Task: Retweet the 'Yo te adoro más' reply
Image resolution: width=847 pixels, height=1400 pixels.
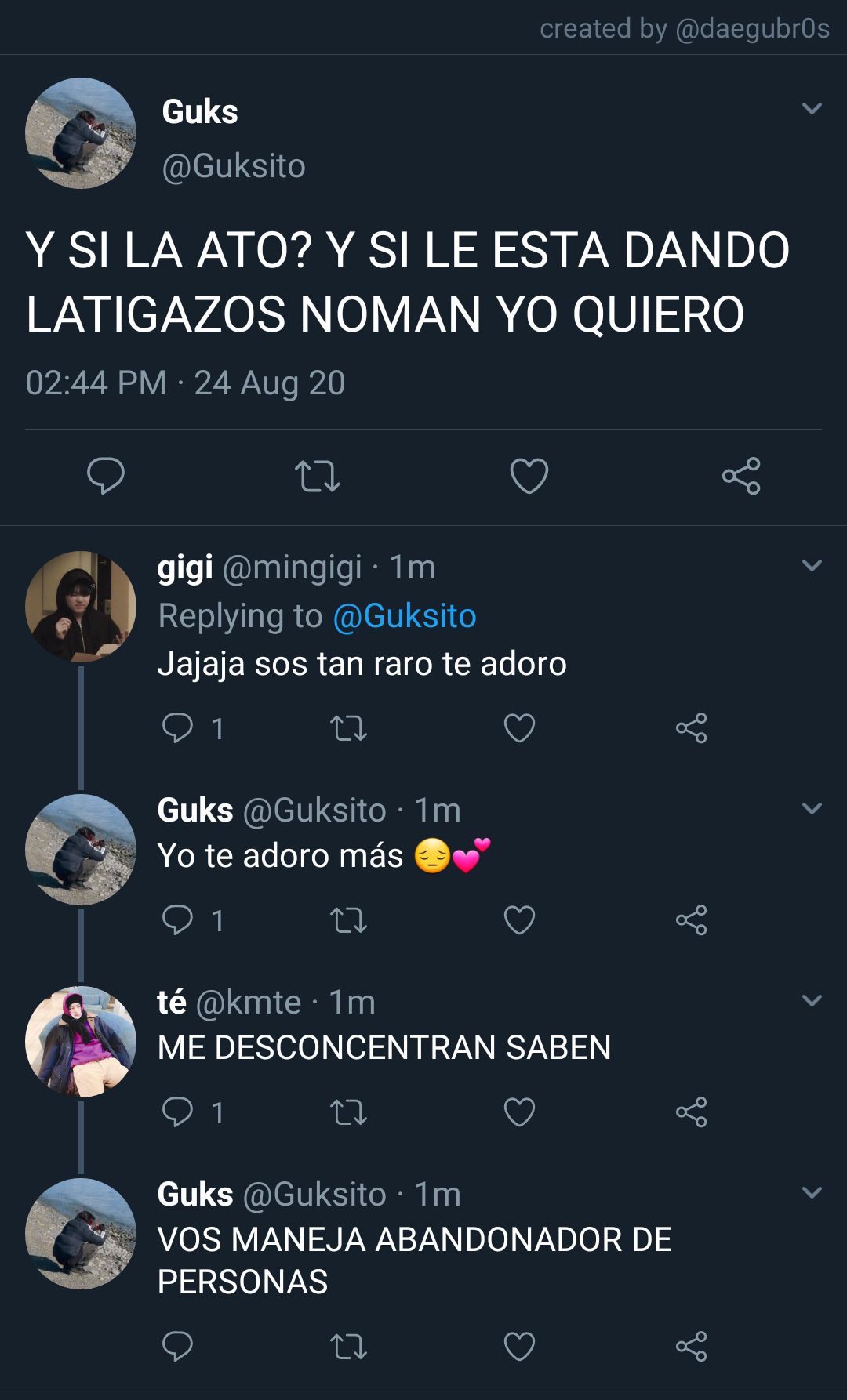Action: coord(349,920)
